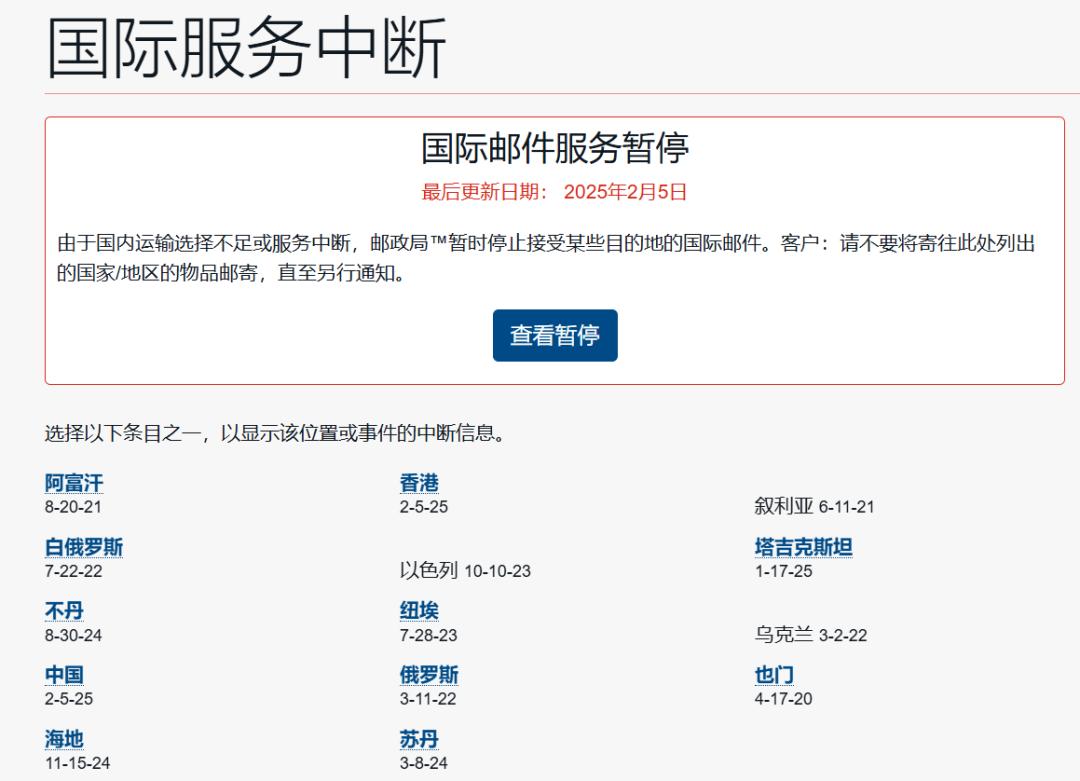Viewport: 1080px width, 781px height.
Task: Click the 查看暂停 button
Action: (555, 336)
